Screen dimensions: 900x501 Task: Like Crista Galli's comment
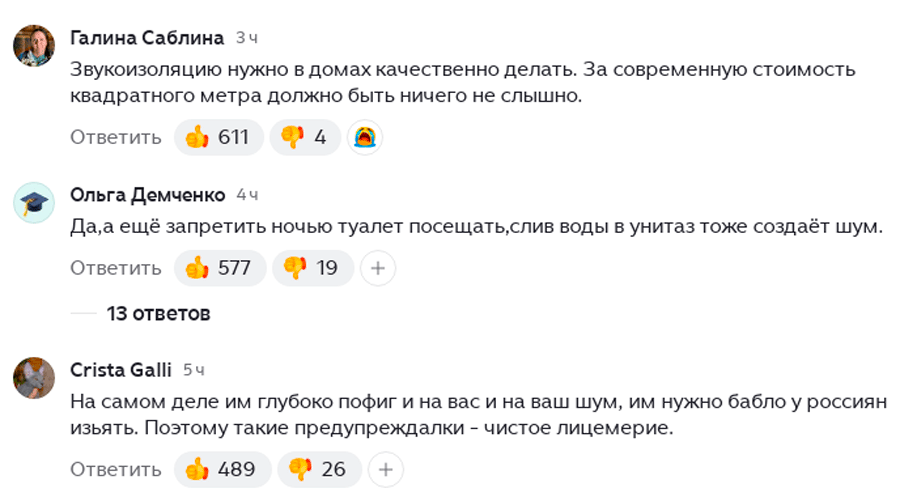pos(222,469)
